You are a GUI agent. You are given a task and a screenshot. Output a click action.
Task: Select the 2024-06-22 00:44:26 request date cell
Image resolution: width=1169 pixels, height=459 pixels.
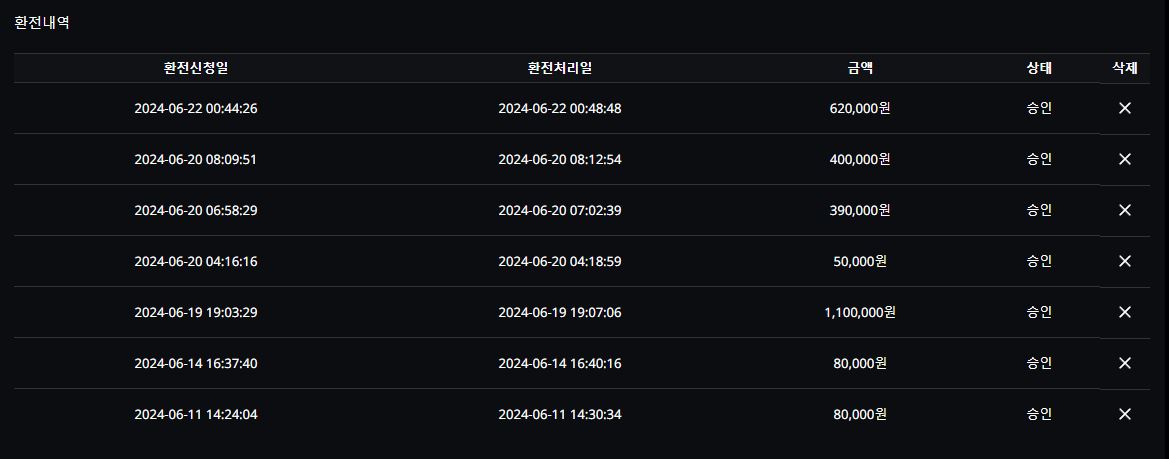pos(196,108)
